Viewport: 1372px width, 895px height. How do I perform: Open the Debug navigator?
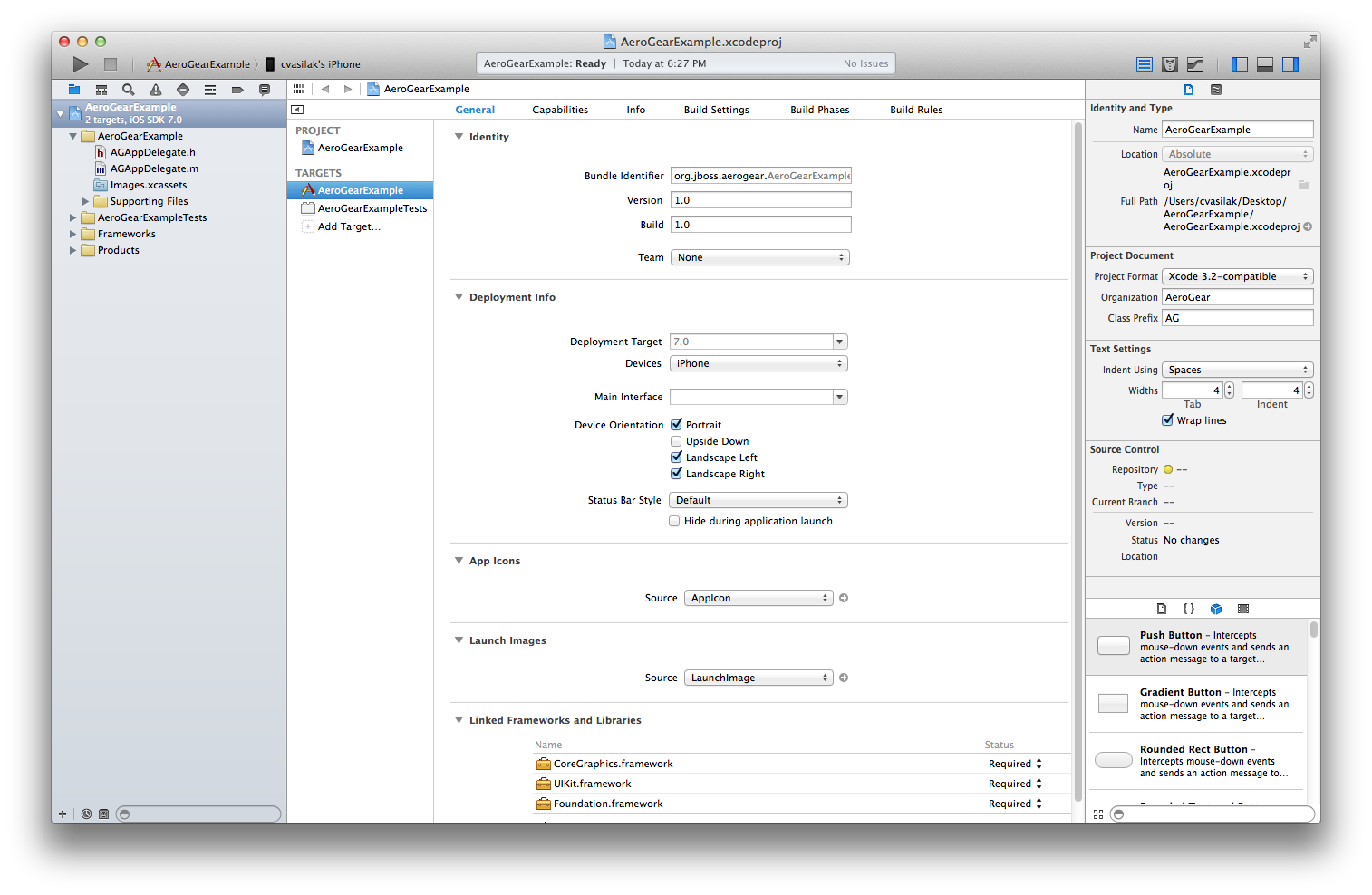coord(210,90)
